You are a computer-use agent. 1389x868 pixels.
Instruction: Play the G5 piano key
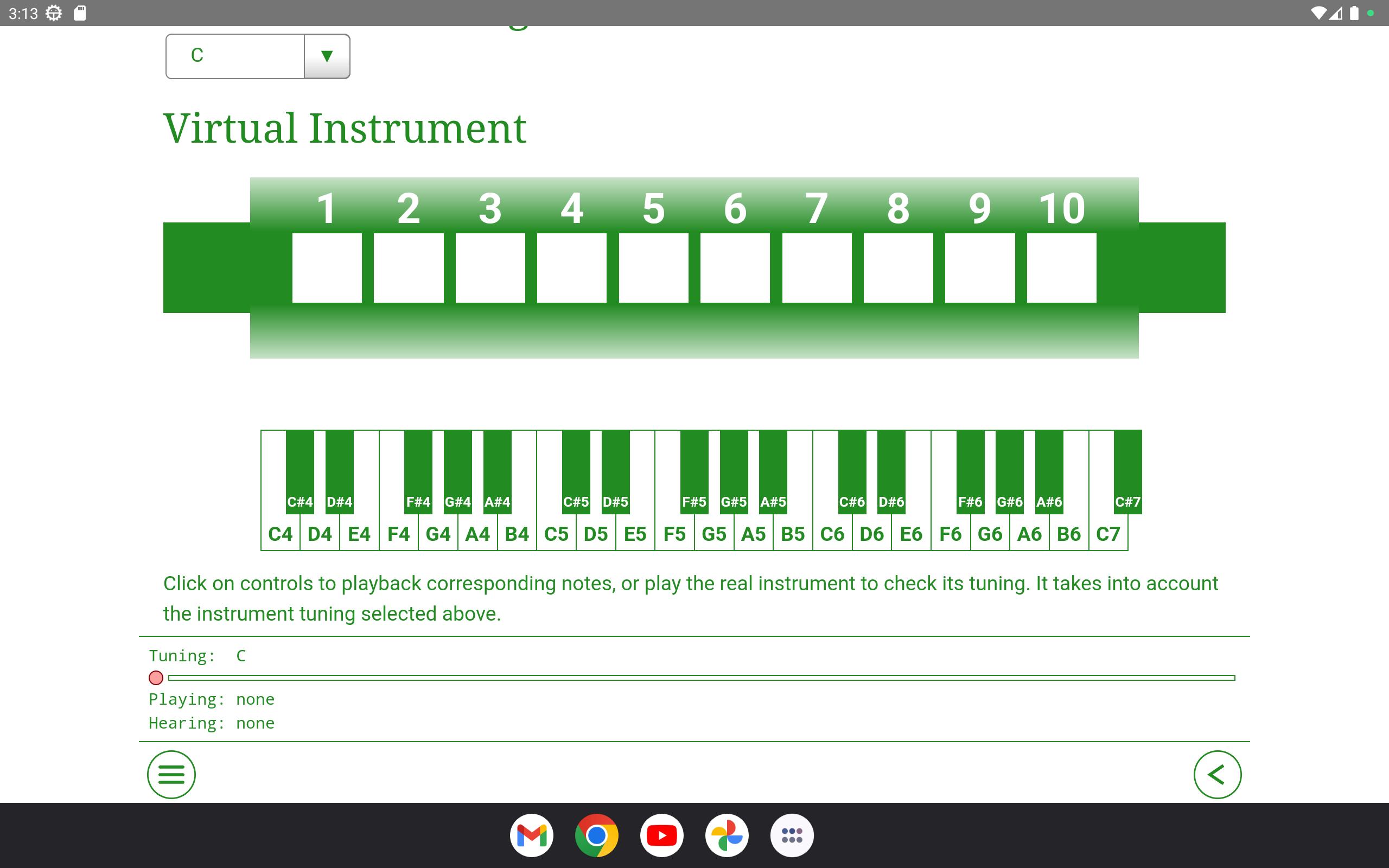click(714, 534)
